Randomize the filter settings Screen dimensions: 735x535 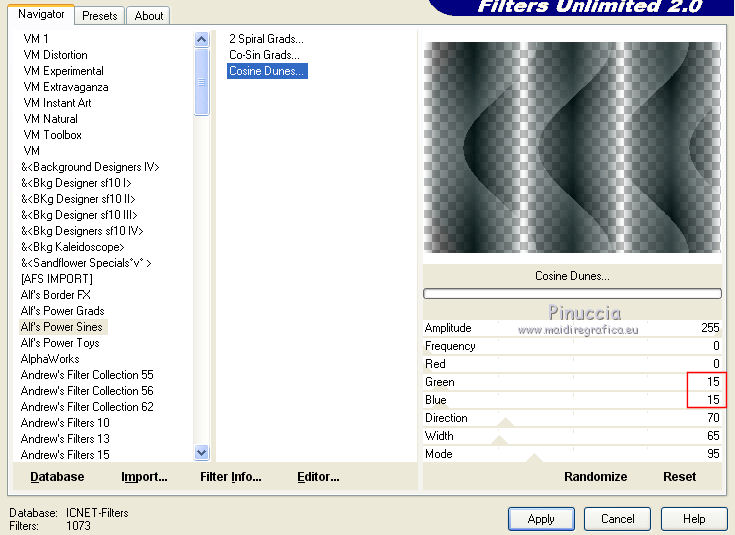[x=595, y=477]
